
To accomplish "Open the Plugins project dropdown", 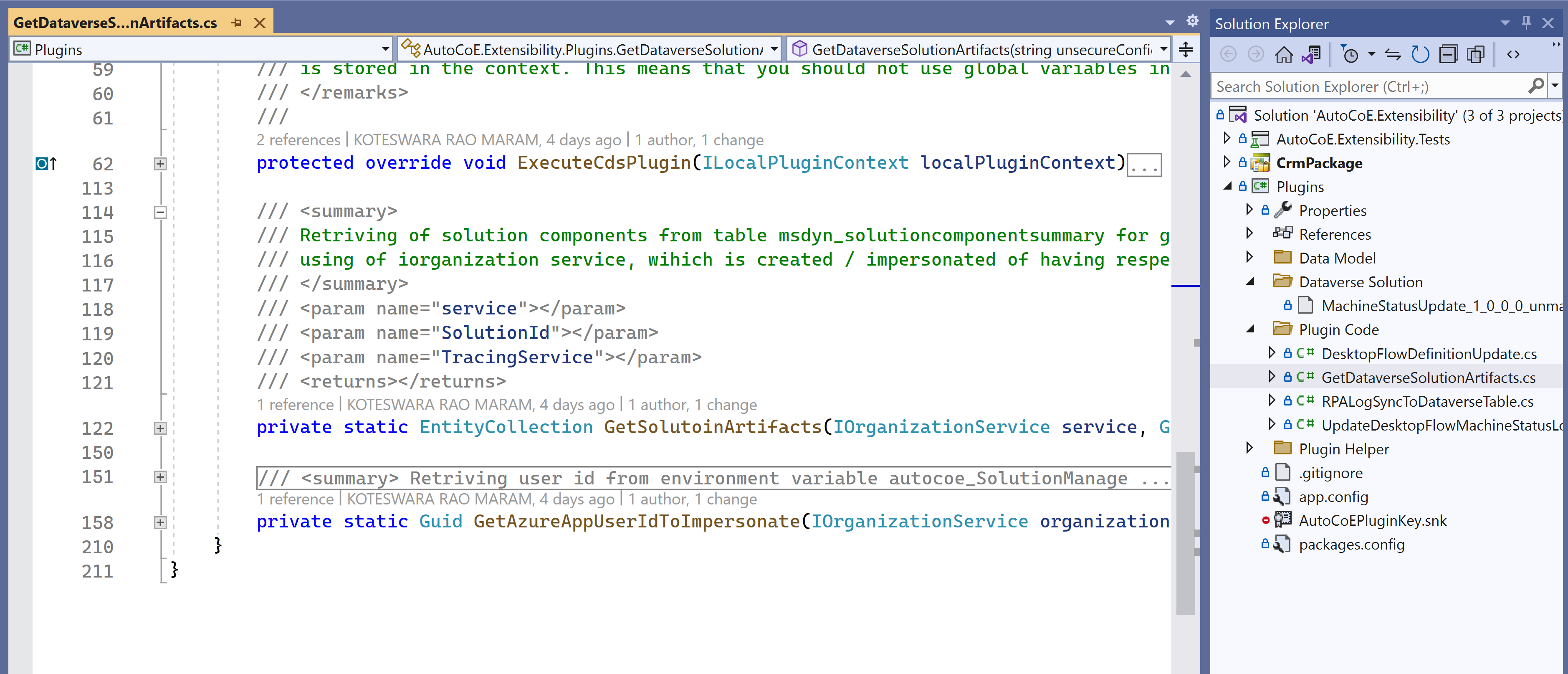I will [x=385, y=49].
